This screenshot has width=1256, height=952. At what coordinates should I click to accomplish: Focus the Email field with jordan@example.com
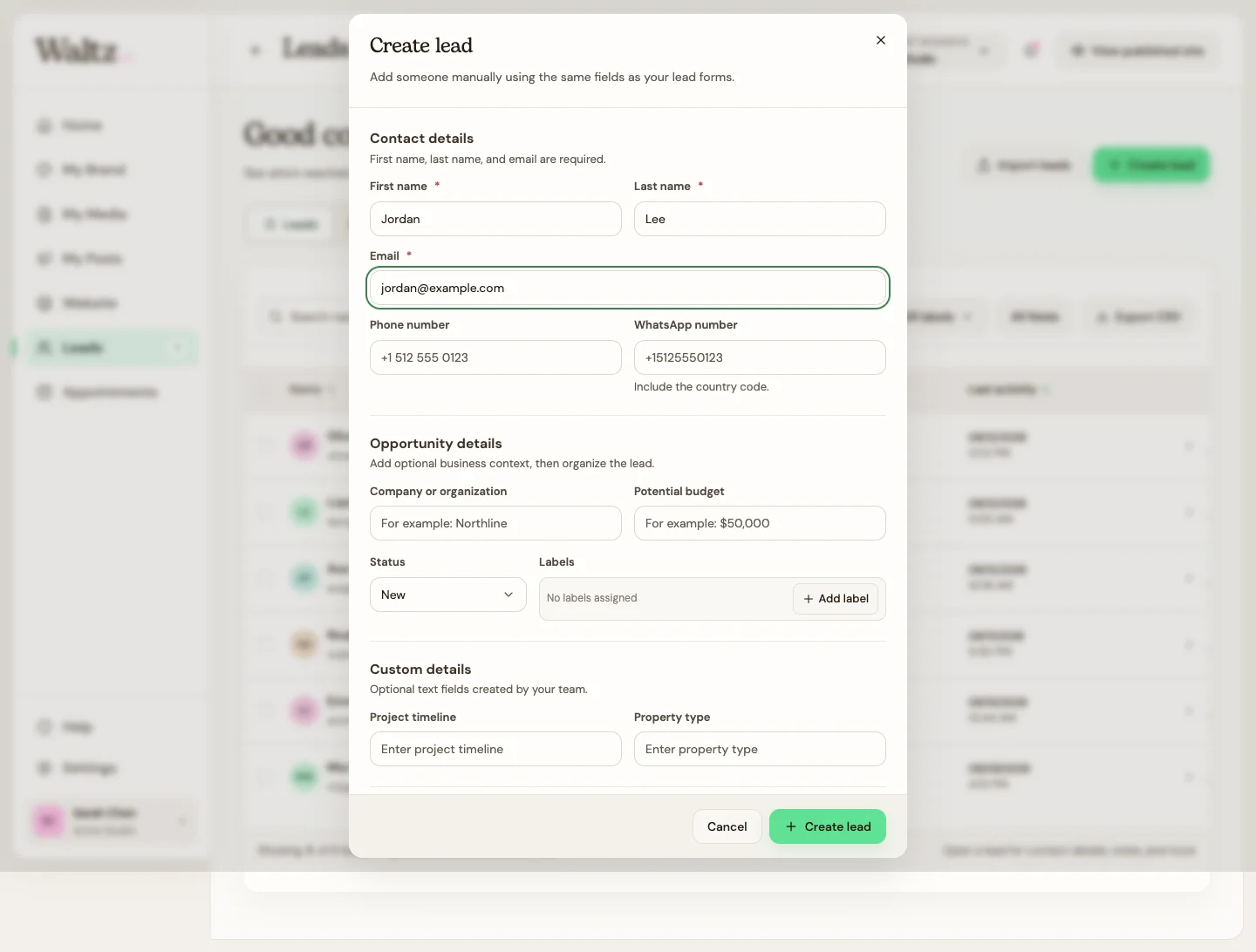[x=628, y=288]
